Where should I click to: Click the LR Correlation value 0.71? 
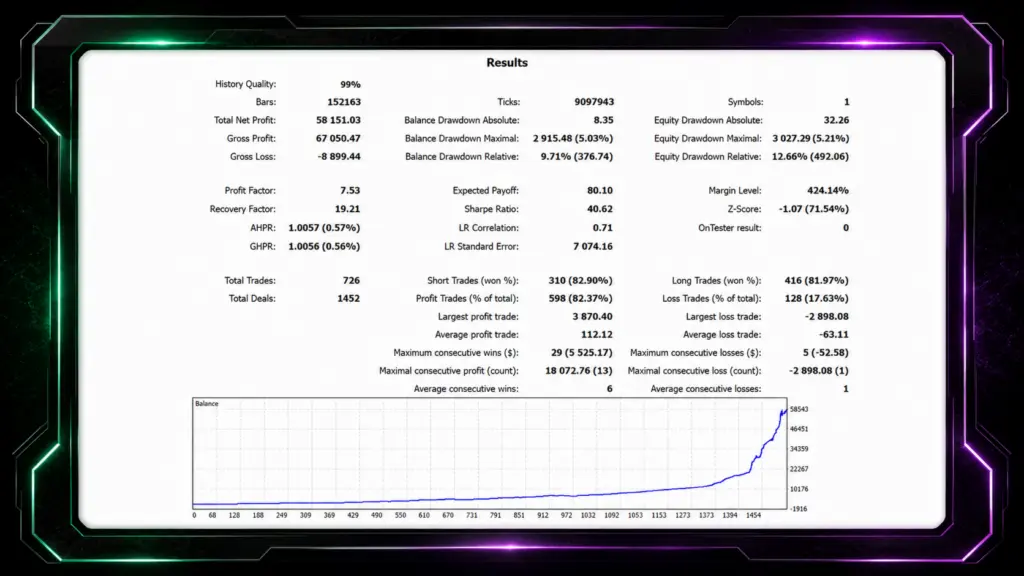click(603, 228)
